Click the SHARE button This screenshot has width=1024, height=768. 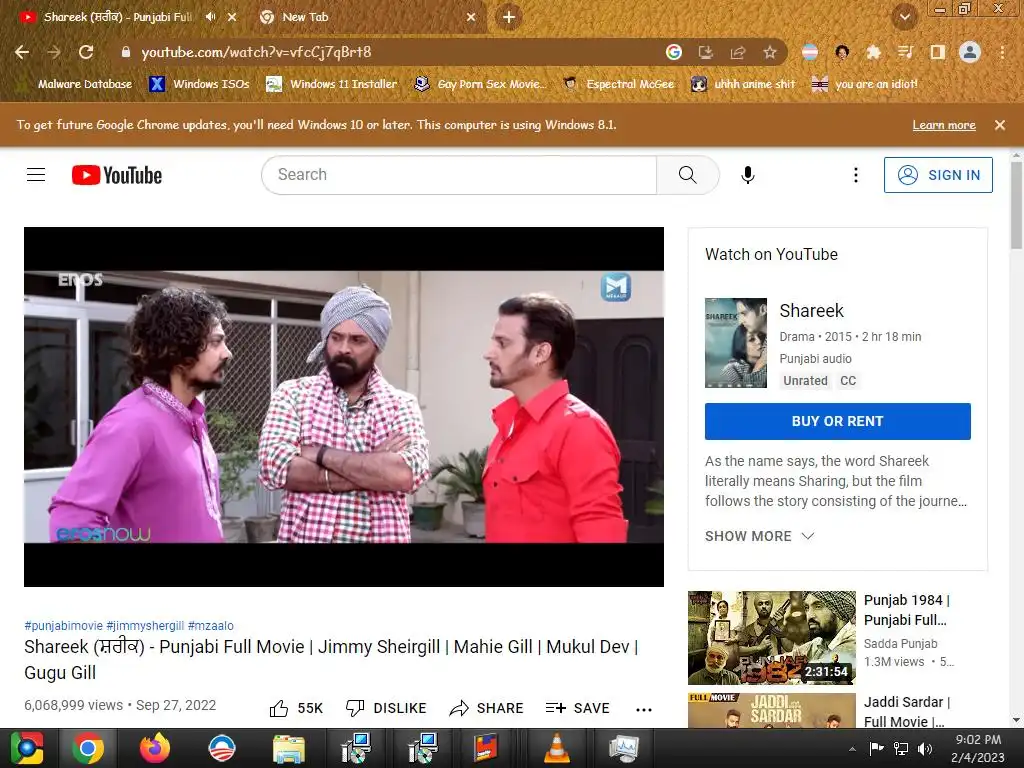tap(487, 709)
